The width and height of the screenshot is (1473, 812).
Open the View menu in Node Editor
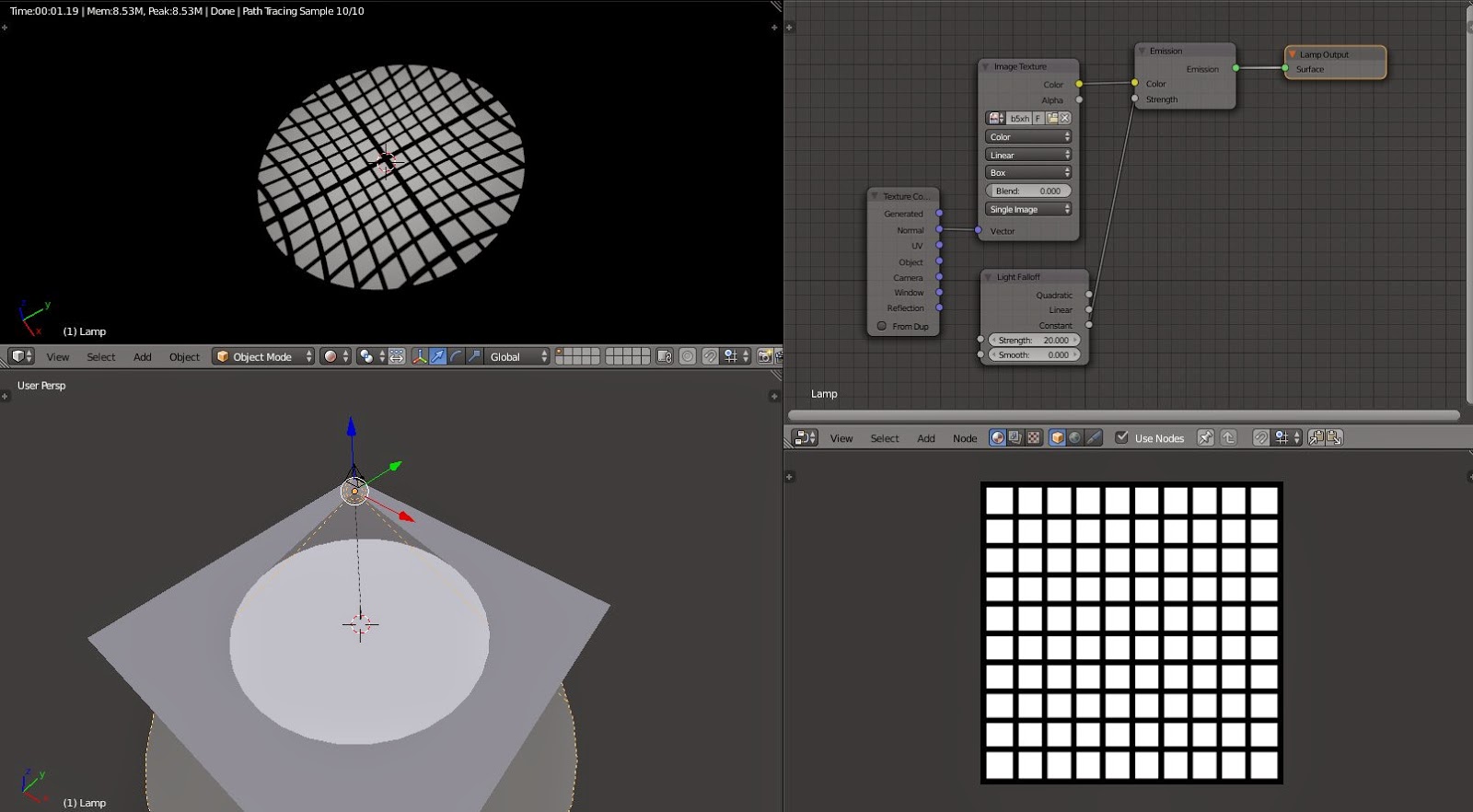(x=841, y=438)
